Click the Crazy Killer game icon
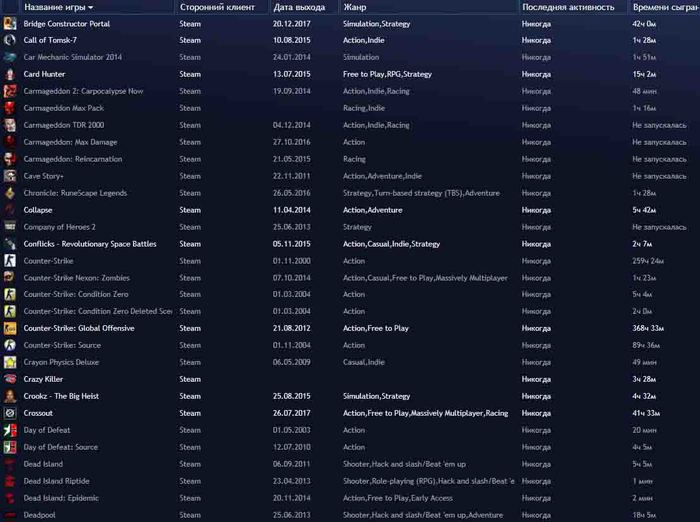This screenshot has width=700, height=522. 10,379
